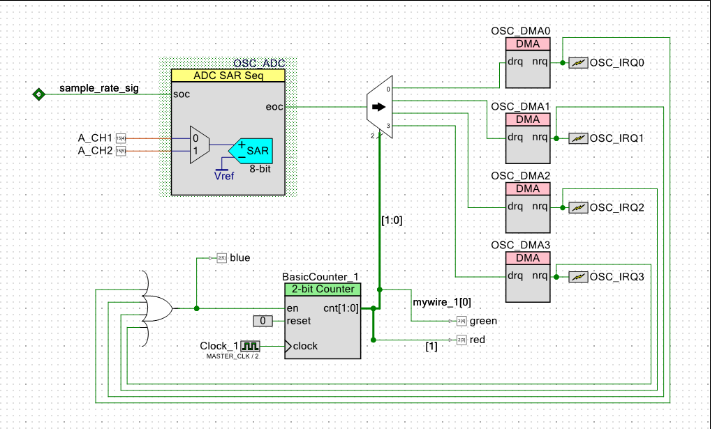This screenshot has height=429, width=711.
Task: Select the sample_rate_sig green diamond connector
Action: point(38,94)
